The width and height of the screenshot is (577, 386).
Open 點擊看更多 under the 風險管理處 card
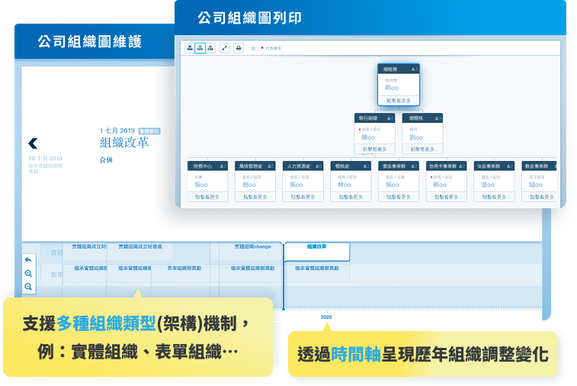pos(255,197)
